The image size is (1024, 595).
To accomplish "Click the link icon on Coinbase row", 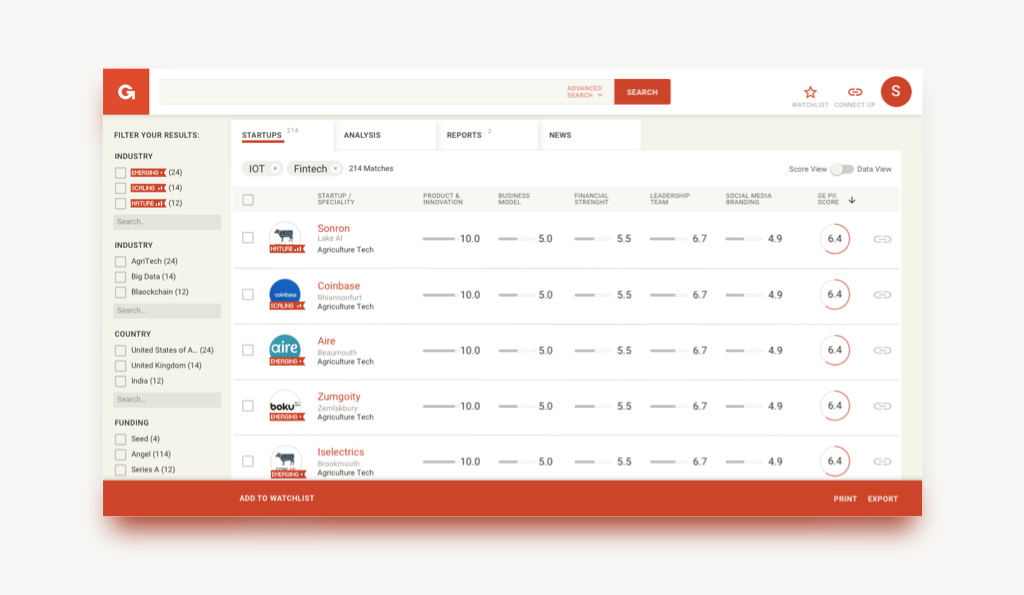I will (882, 295).
